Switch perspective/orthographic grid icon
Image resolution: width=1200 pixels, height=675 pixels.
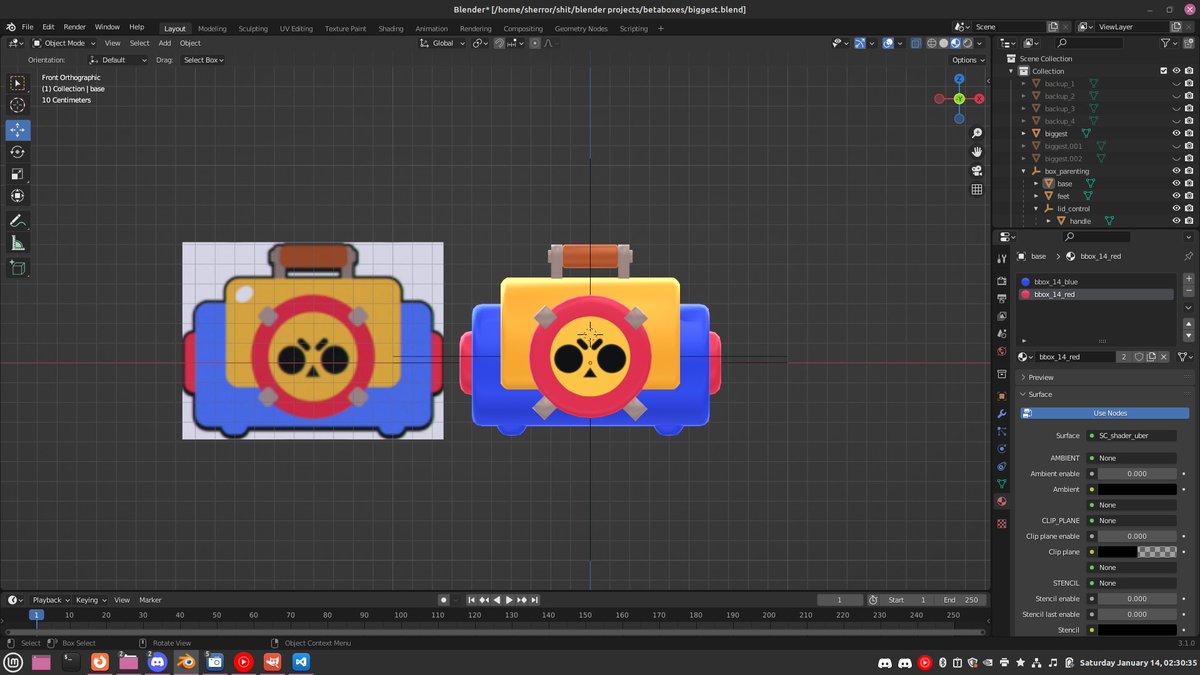pos(976,190)
